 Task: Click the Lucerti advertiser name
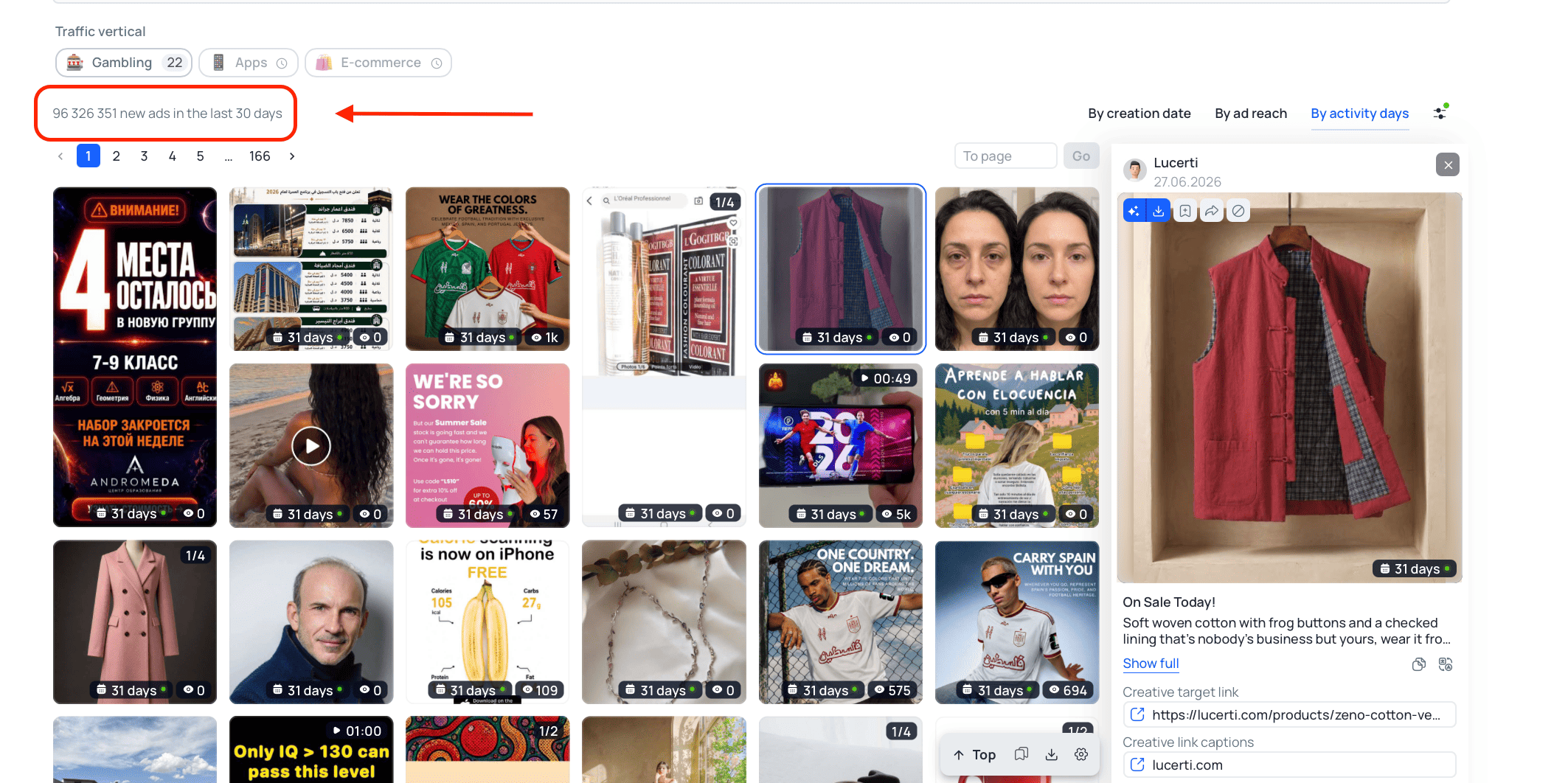[1176, 163]
